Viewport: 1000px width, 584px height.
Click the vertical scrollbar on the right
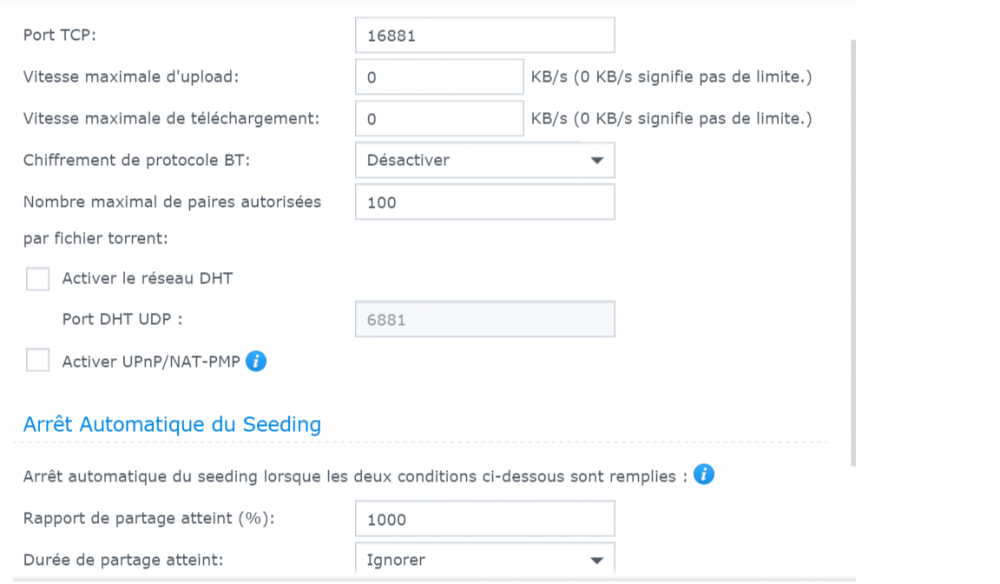click(x=853, y=250)
